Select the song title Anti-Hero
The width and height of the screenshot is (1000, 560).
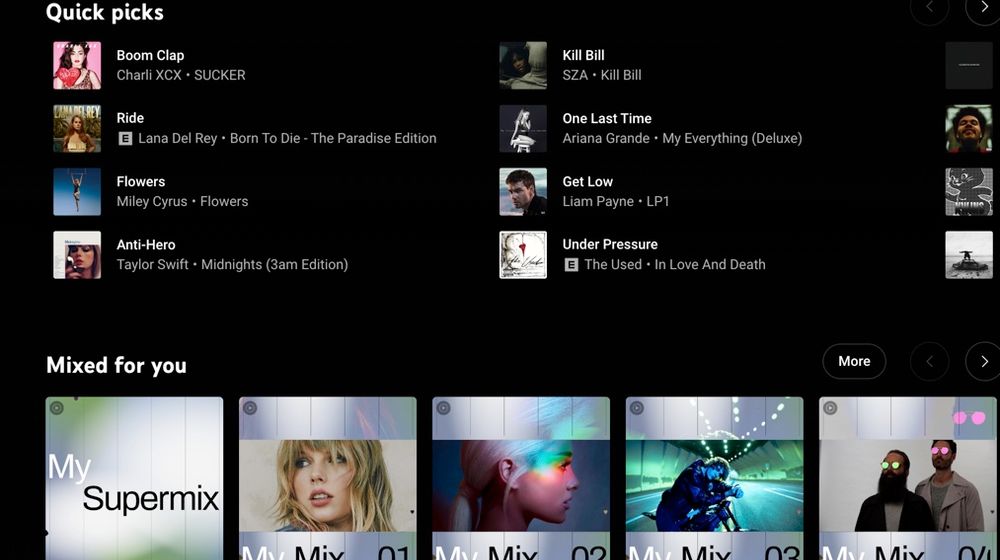click(x=145, y=245)
